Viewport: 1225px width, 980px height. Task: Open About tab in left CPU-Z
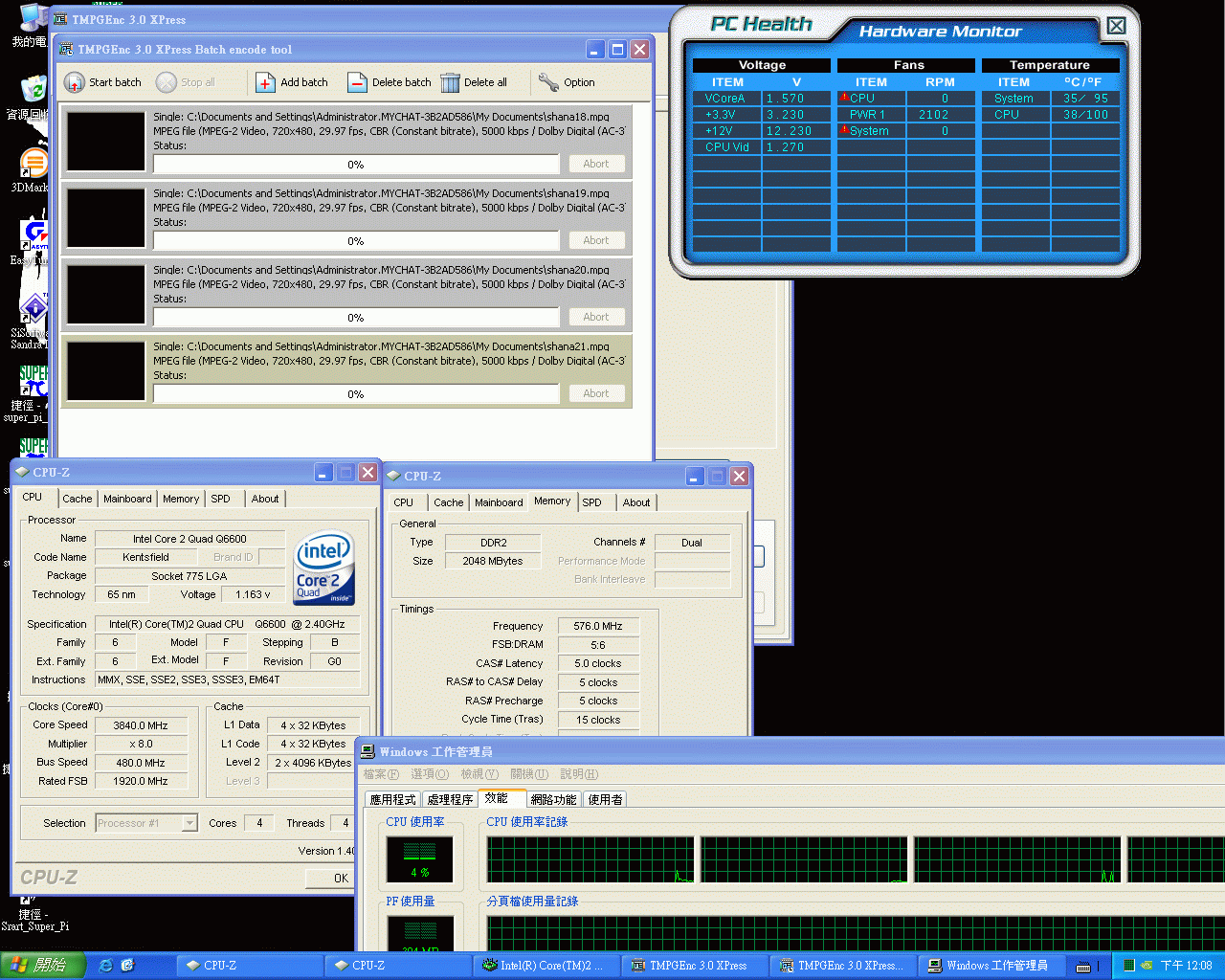(265, 499)
